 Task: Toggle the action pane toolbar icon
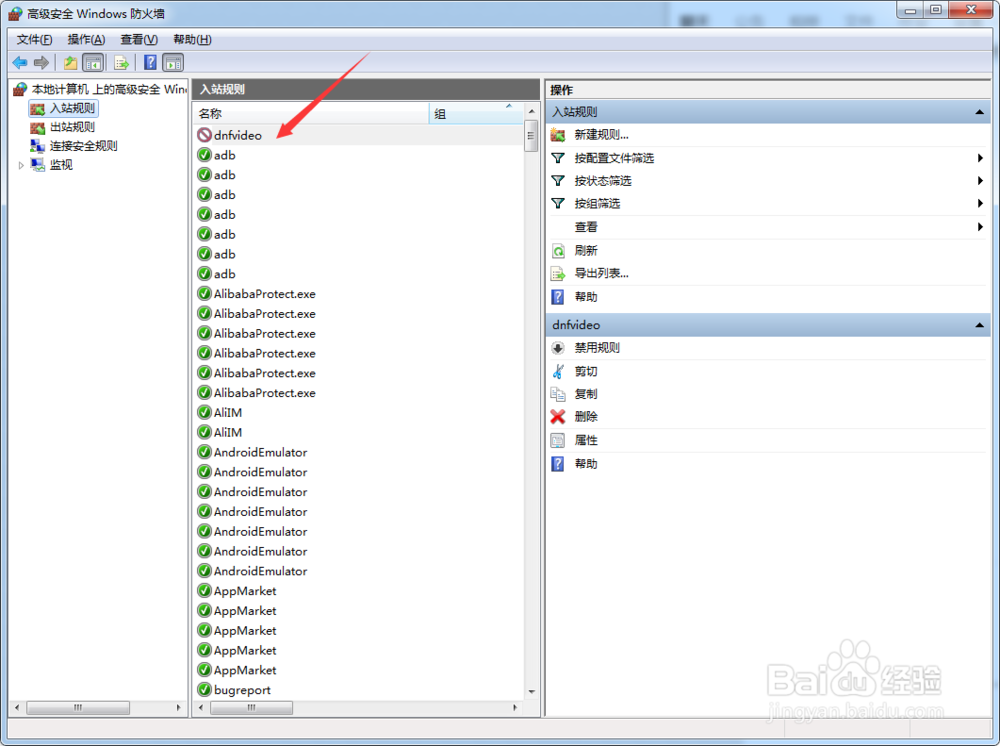pos(173,62)
